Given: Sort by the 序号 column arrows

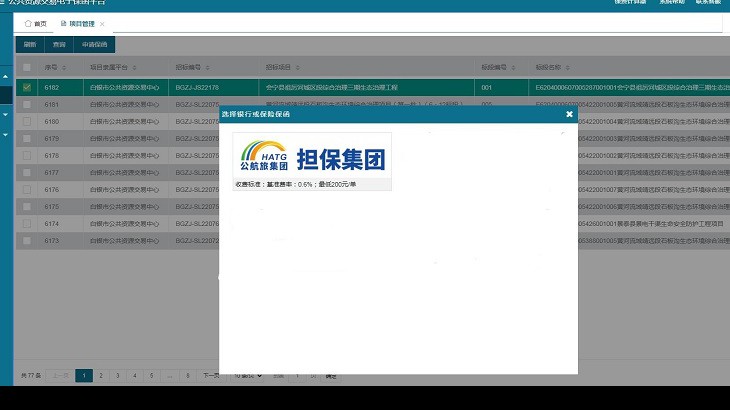Looking at the screenshot, I should (64, 68).
